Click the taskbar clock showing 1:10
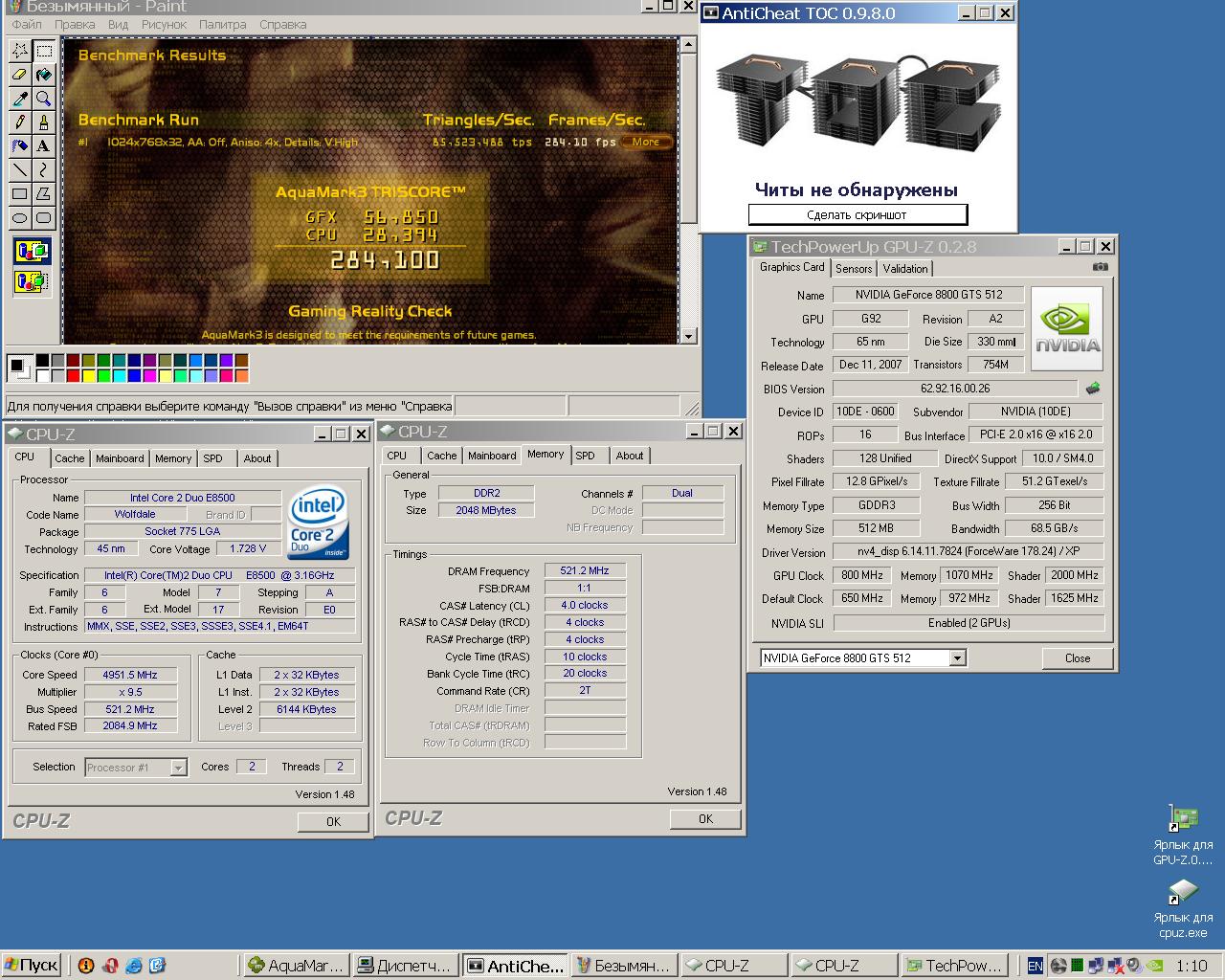This screenshot has width=1225, height=980. coord(1192,966)
